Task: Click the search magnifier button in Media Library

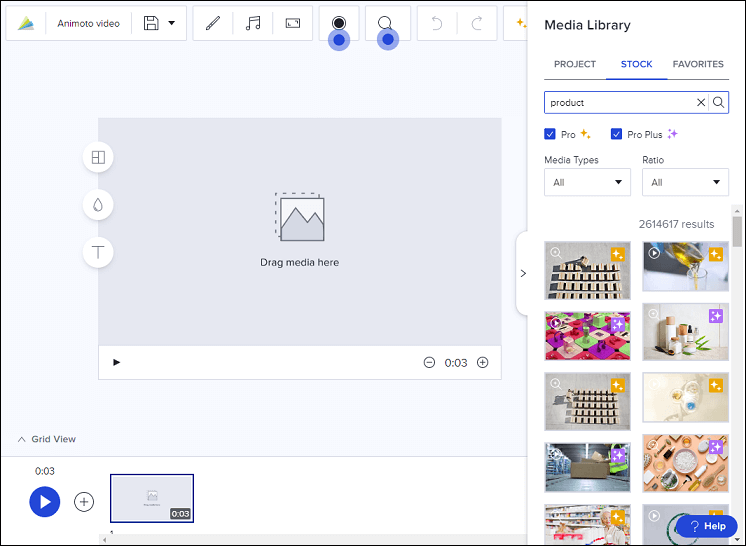Action: click(718, 102)
